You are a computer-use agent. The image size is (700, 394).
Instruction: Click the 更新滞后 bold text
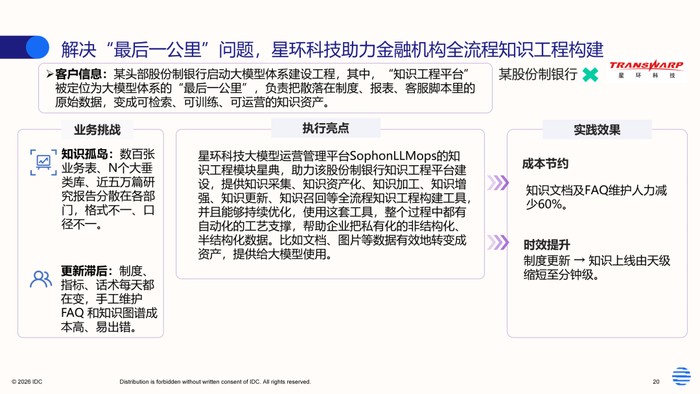point(84,271)
